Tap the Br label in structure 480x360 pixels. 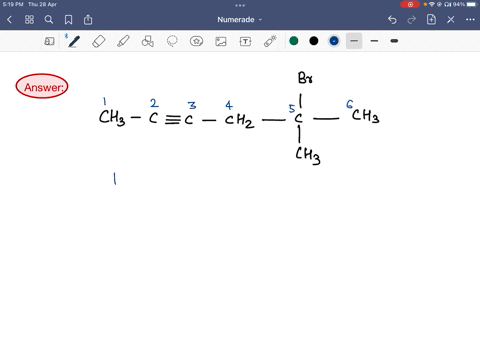pyautogui.click(x=305, y=78)
